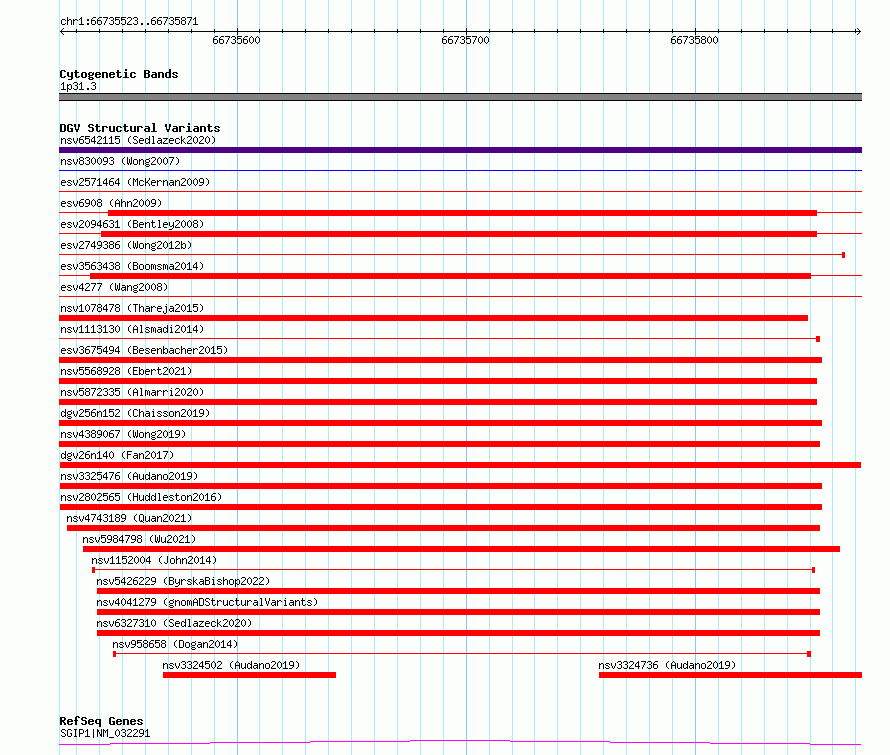Viewport: 890px width, 755px height.
Task: Click the RefSeq Genes track title
Action: click(x=101, y=721)
